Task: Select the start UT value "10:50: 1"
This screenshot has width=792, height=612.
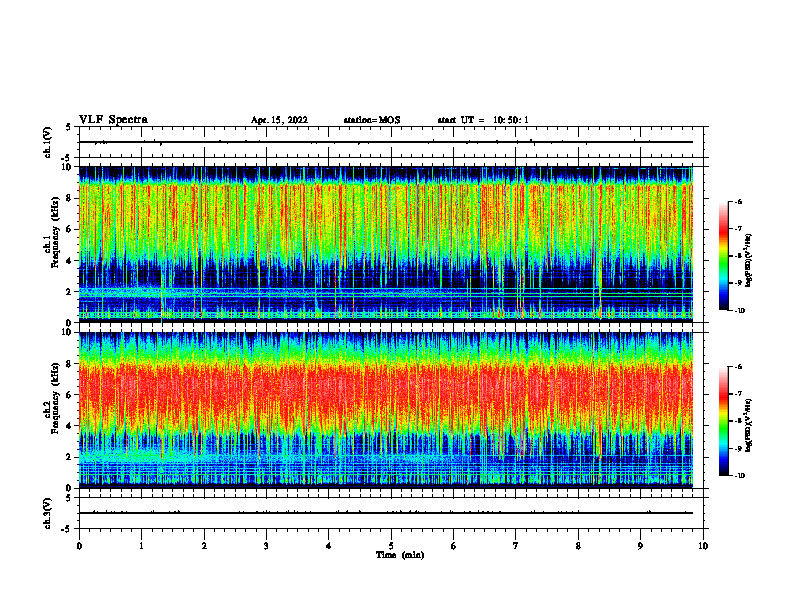Action: tap(511, 120)
